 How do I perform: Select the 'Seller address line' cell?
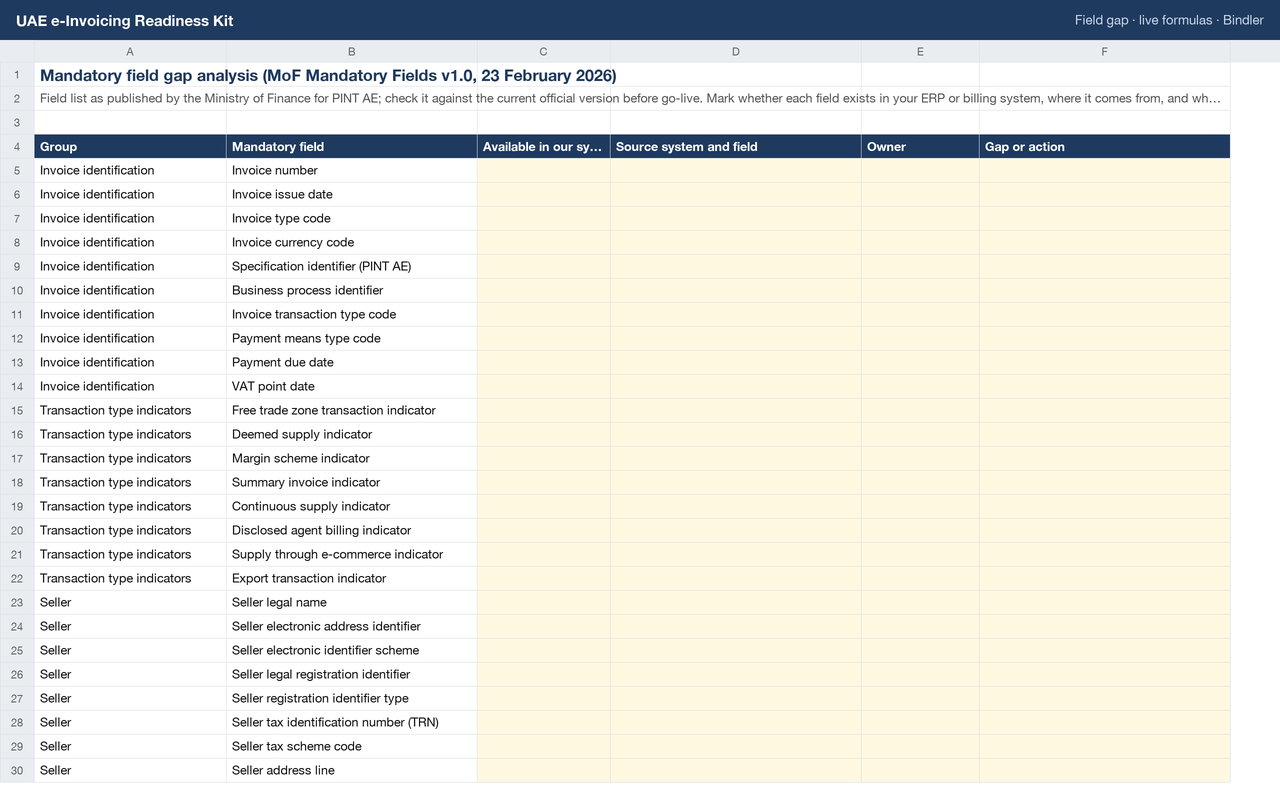(351, 770)
